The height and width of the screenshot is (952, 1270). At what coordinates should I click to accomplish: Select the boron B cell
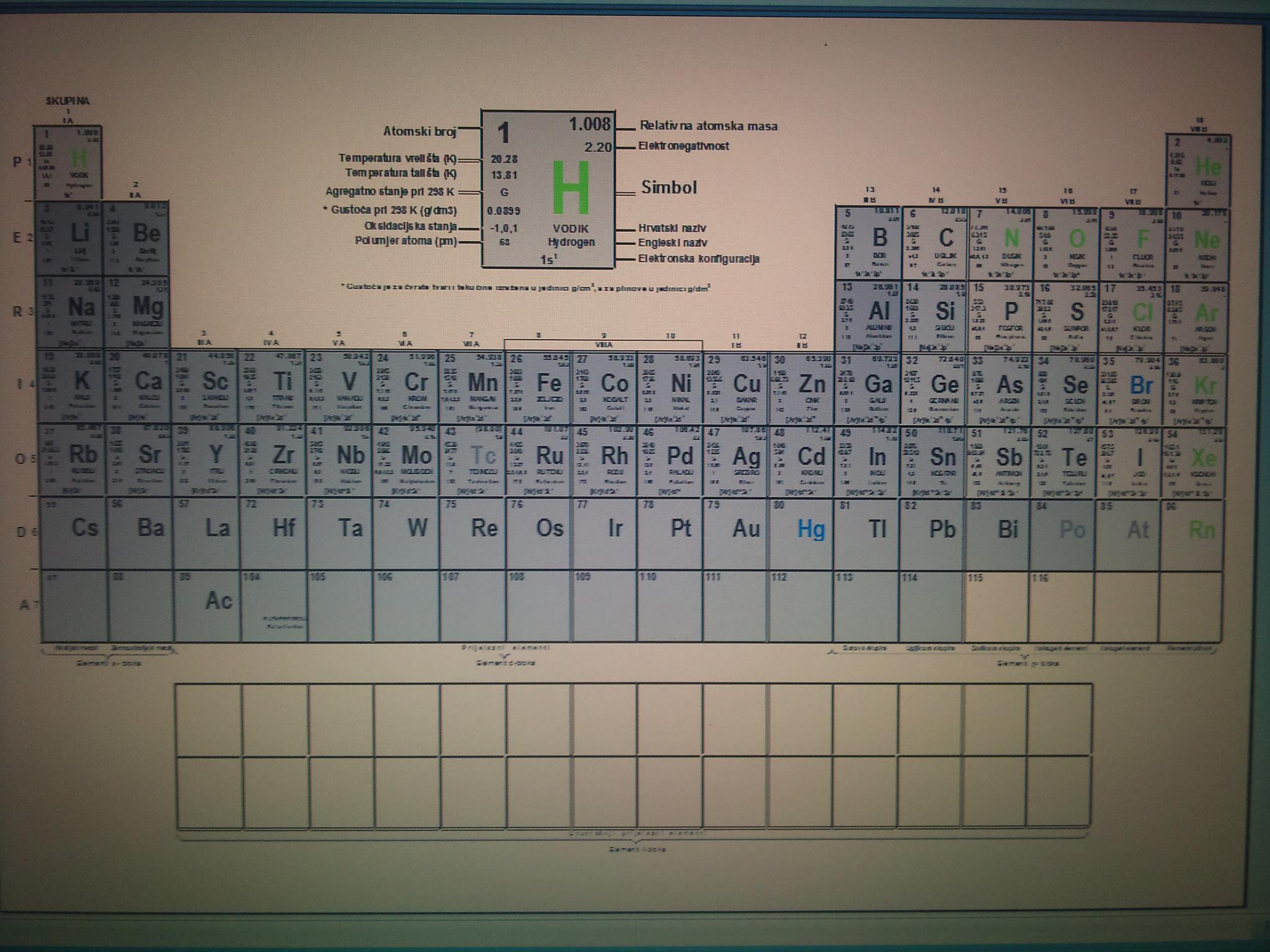[x=868, y=242]
